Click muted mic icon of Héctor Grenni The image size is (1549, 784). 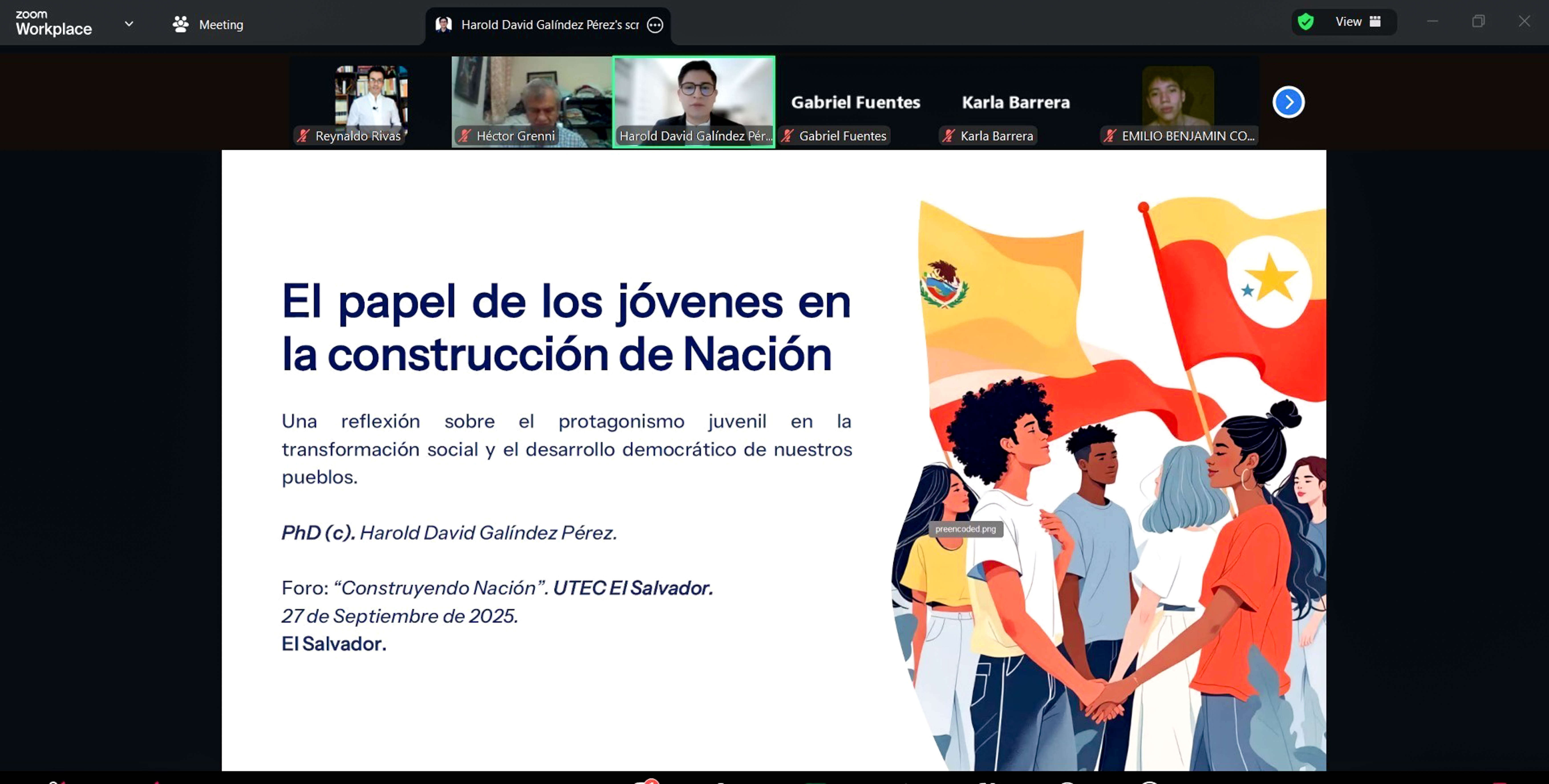pos(464,136)
